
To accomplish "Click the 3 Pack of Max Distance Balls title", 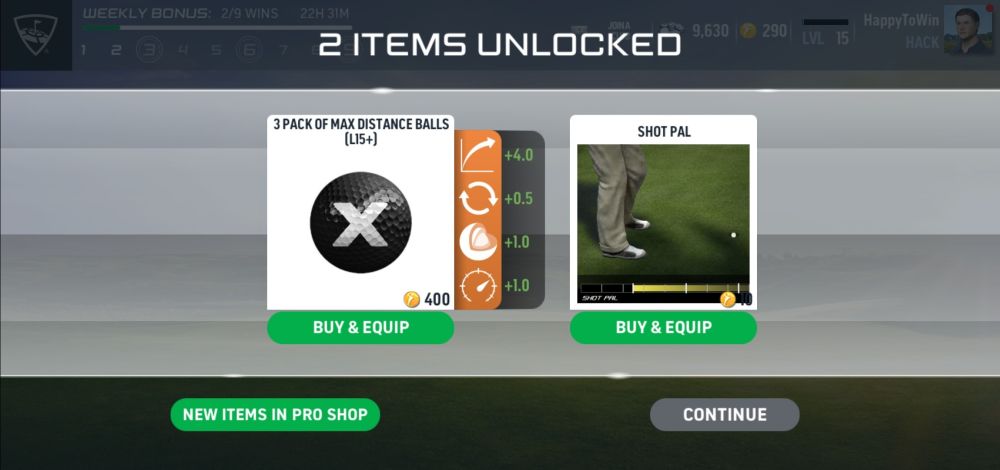I will [x=361, y=131].
